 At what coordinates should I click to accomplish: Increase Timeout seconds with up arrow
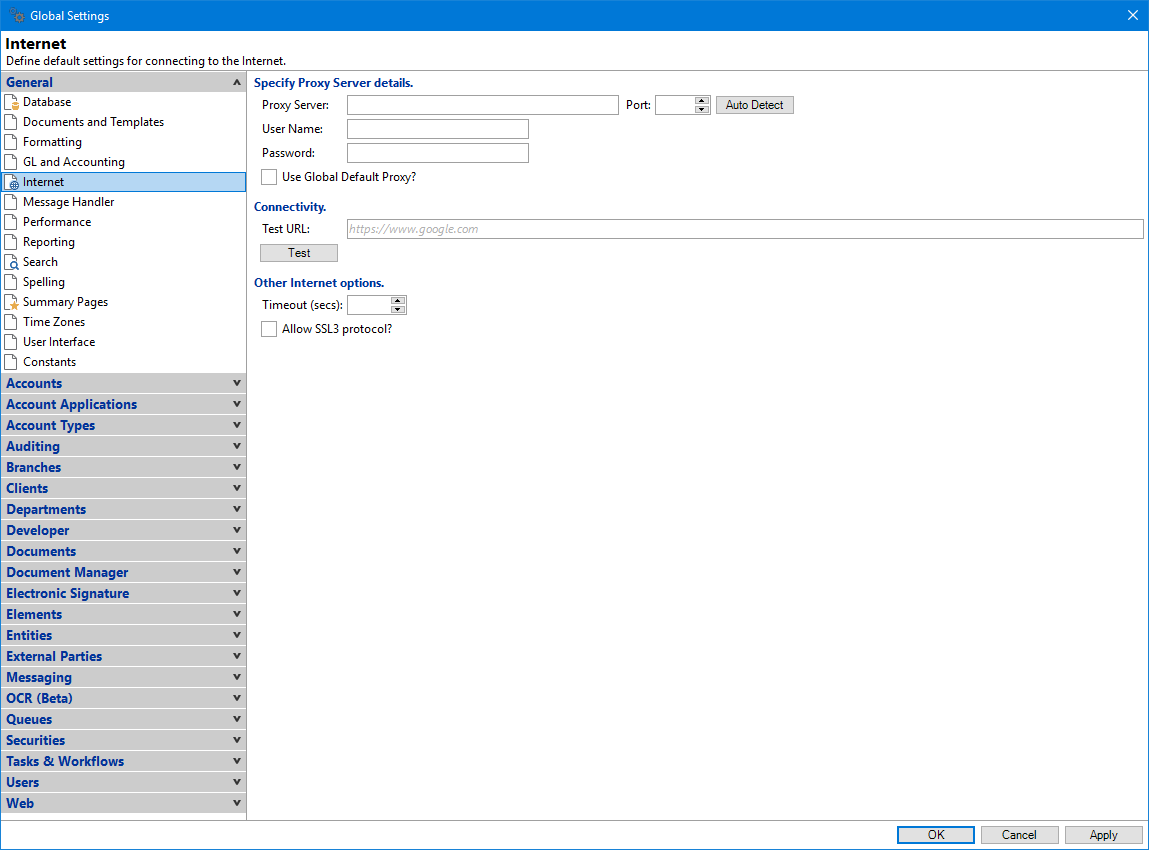pos(398,300)
